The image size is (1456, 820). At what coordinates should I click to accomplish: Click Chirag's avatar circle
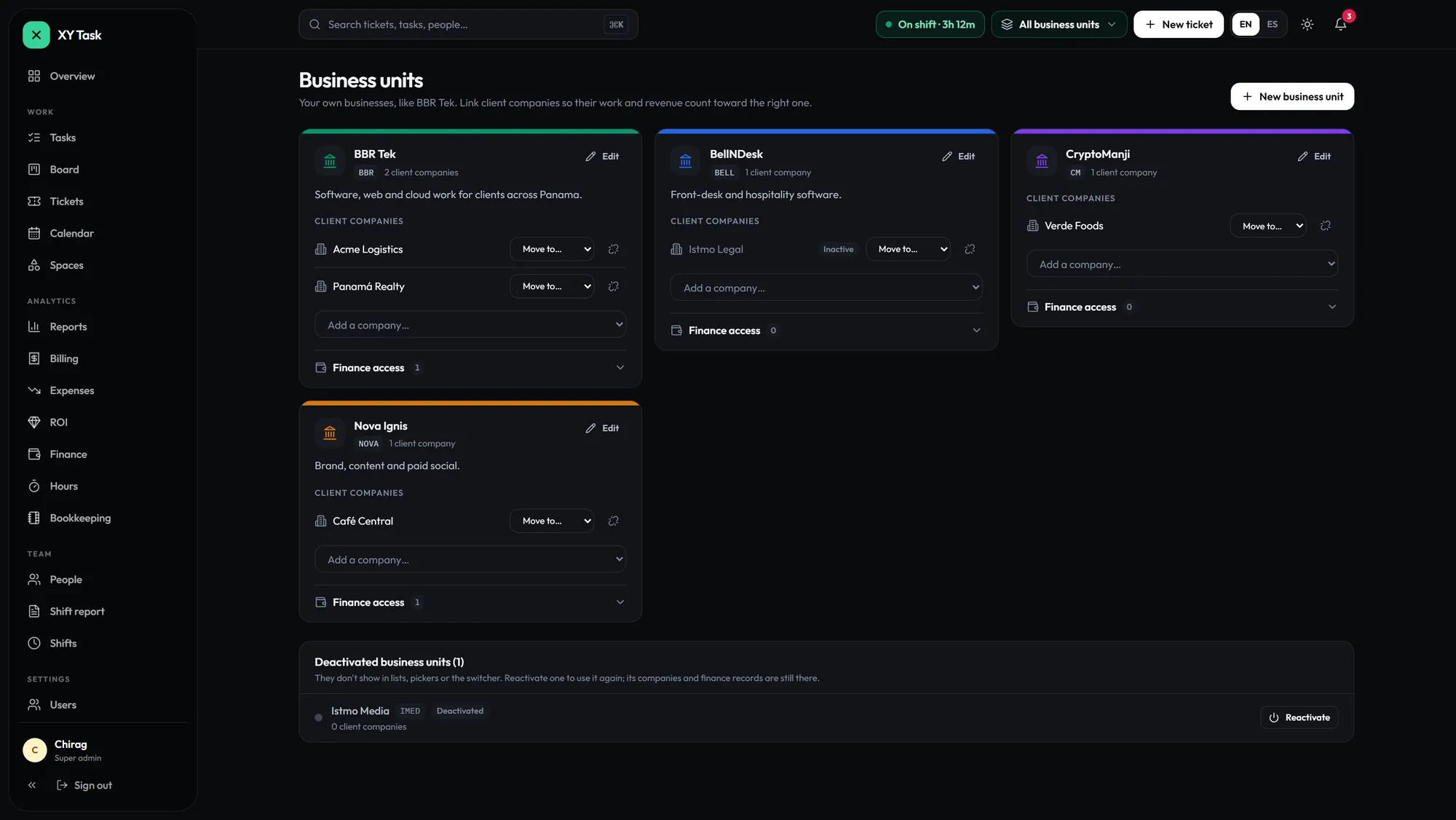pyautogui.click(x=35, y=750)
